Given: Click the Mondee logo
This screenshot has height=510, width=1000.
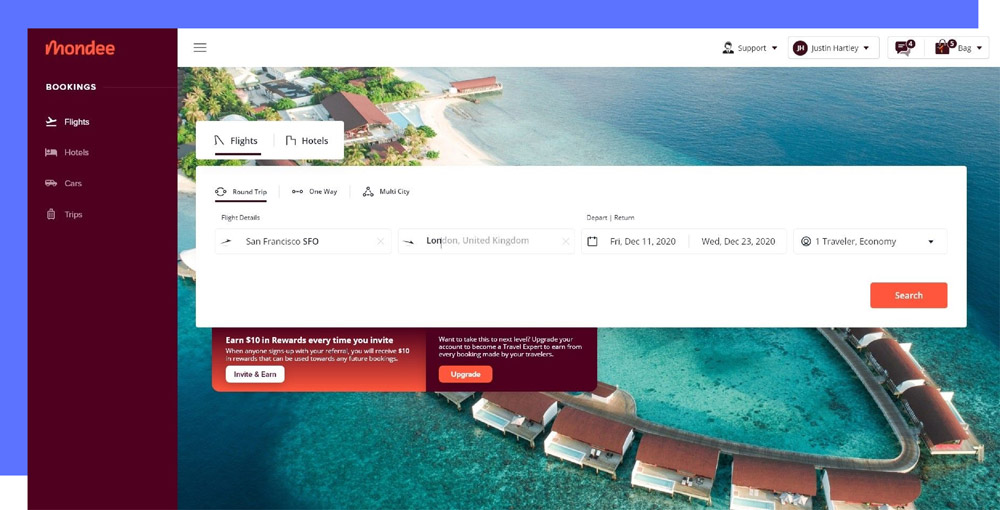Looking at the screenshot, I should (x=80, y=48).
